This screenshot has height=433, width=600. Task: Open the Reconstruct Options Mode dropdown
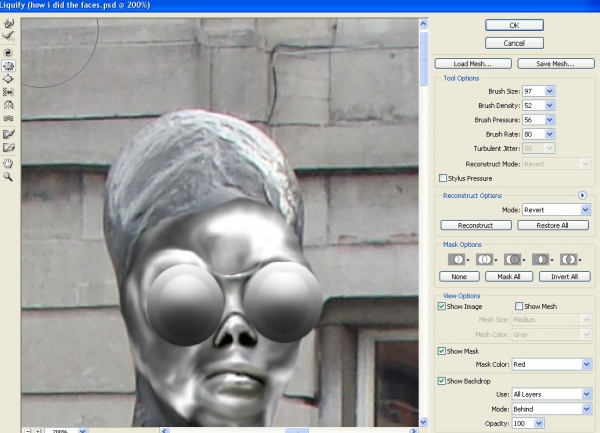(x=556, y=210)
